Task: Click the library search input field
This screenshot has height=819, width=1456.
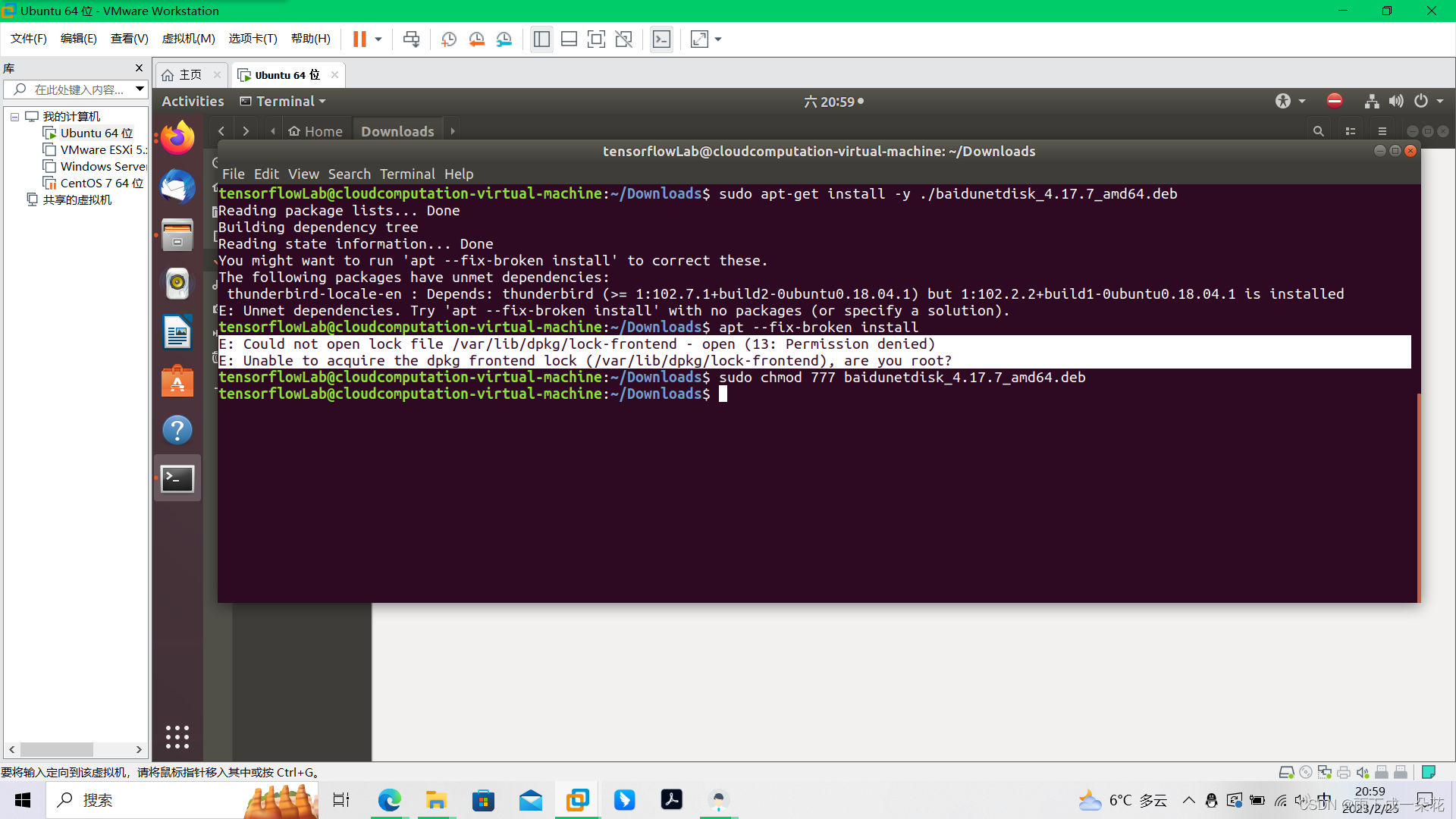Action: [80, 89]
